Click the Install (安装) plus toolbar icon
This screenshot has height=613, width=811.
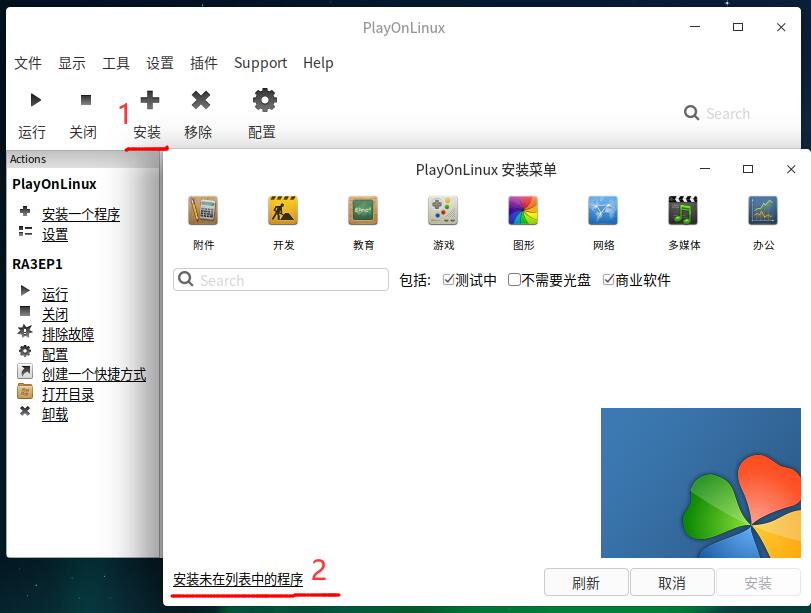(149, 100)
